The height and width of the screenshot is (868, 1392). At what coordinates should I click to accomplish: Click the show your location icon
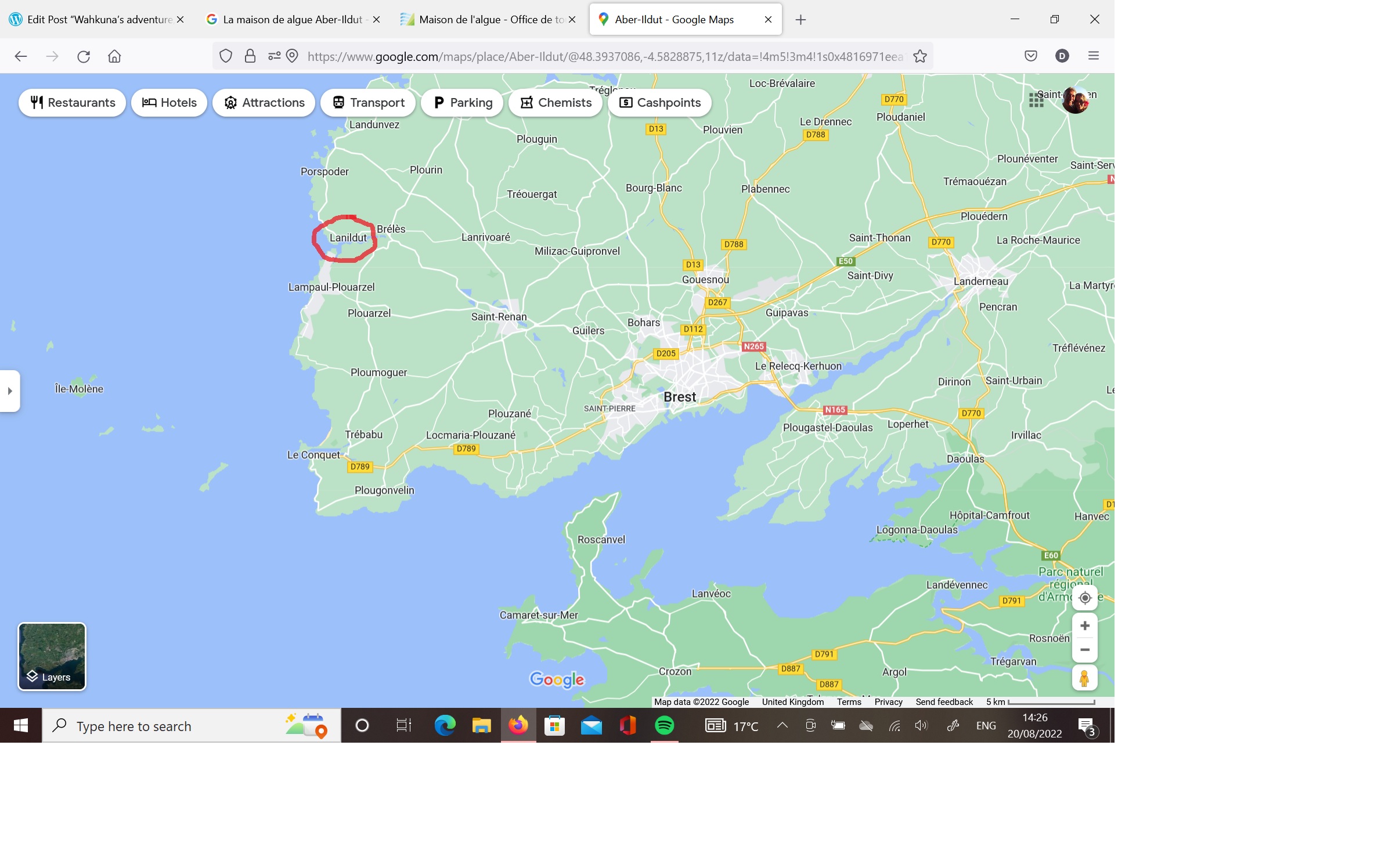[1084, 598]
